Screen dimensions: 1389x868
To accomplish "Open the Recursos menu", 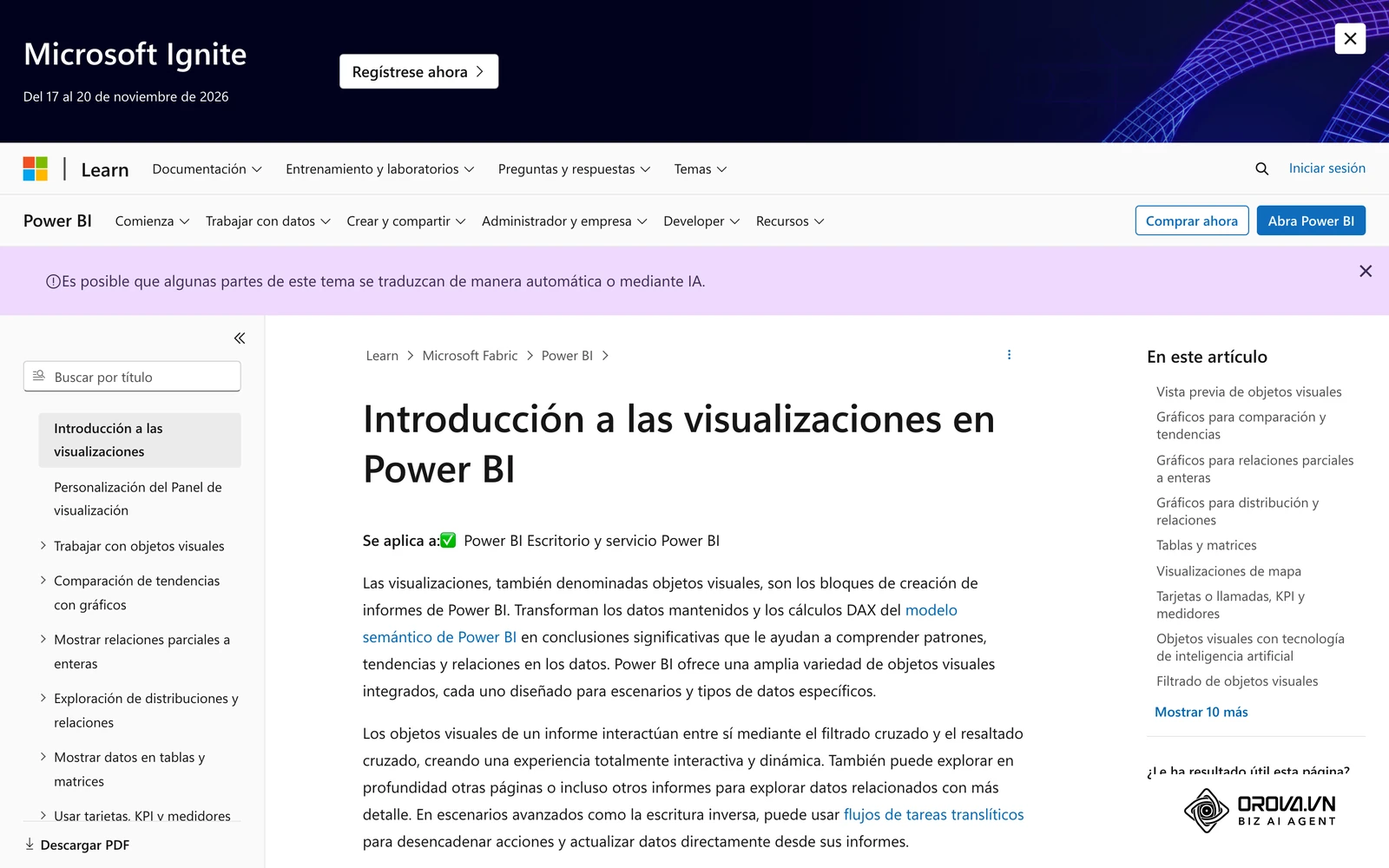I will (x=790, y=220).
